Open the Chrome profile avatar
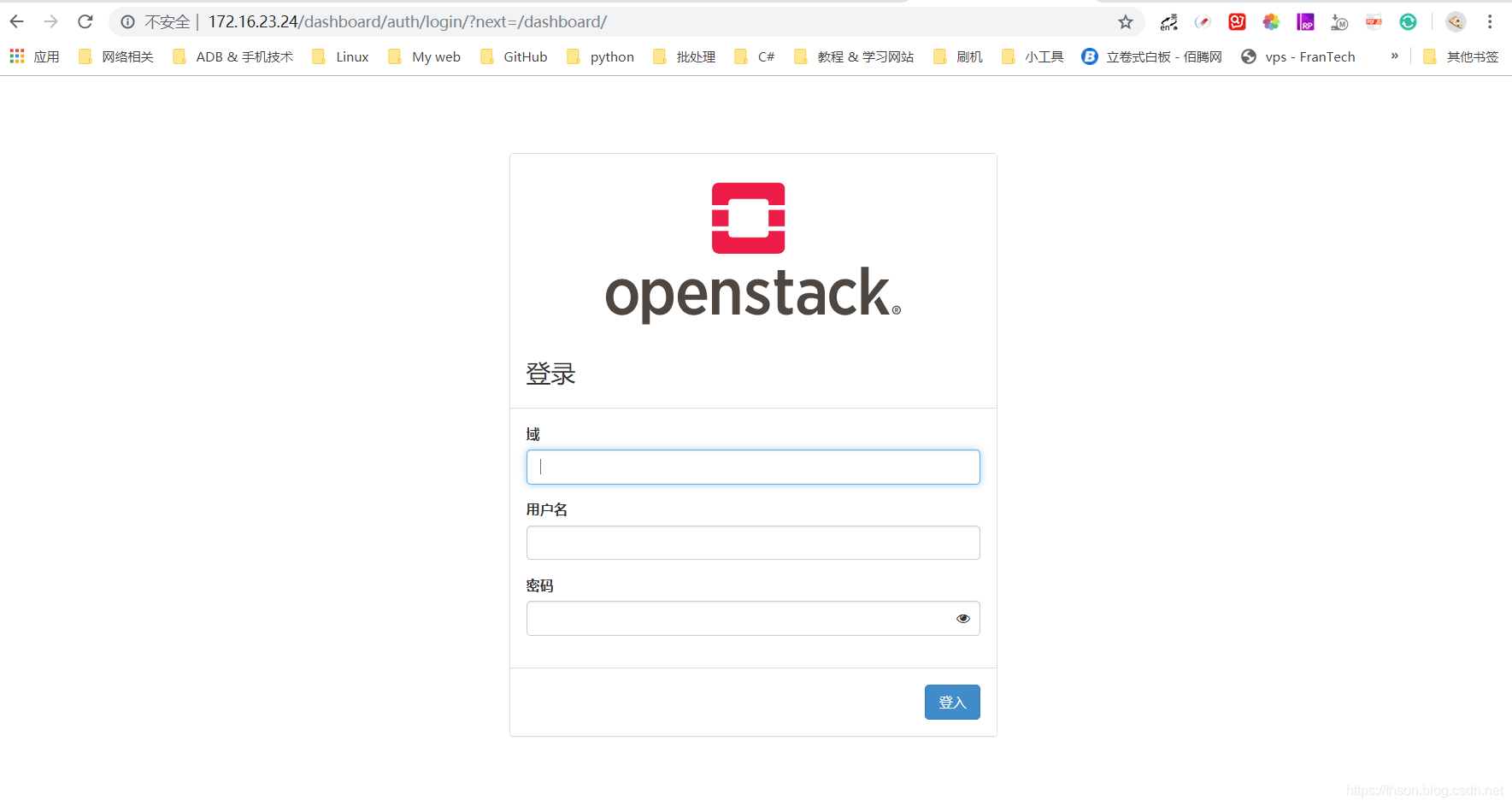The image size is (1512, 806). tap(1456, 22)
